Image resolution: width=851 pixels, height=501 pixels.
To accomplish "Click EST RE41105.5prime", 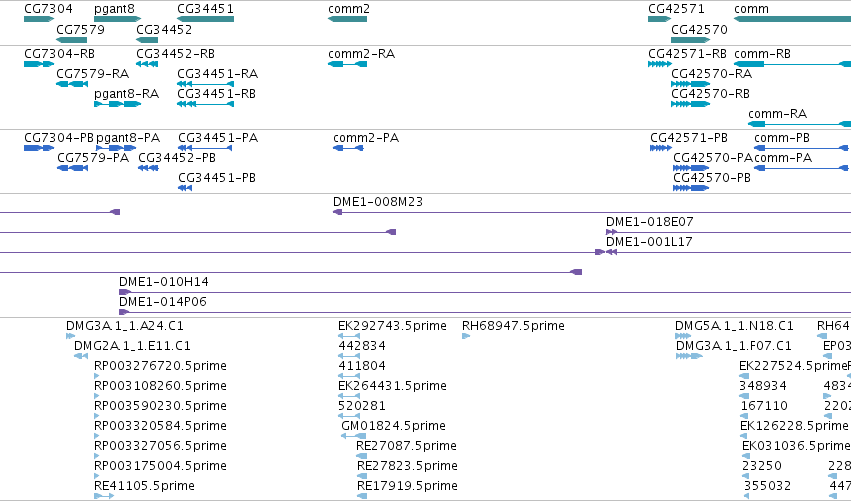I will 104,496.
